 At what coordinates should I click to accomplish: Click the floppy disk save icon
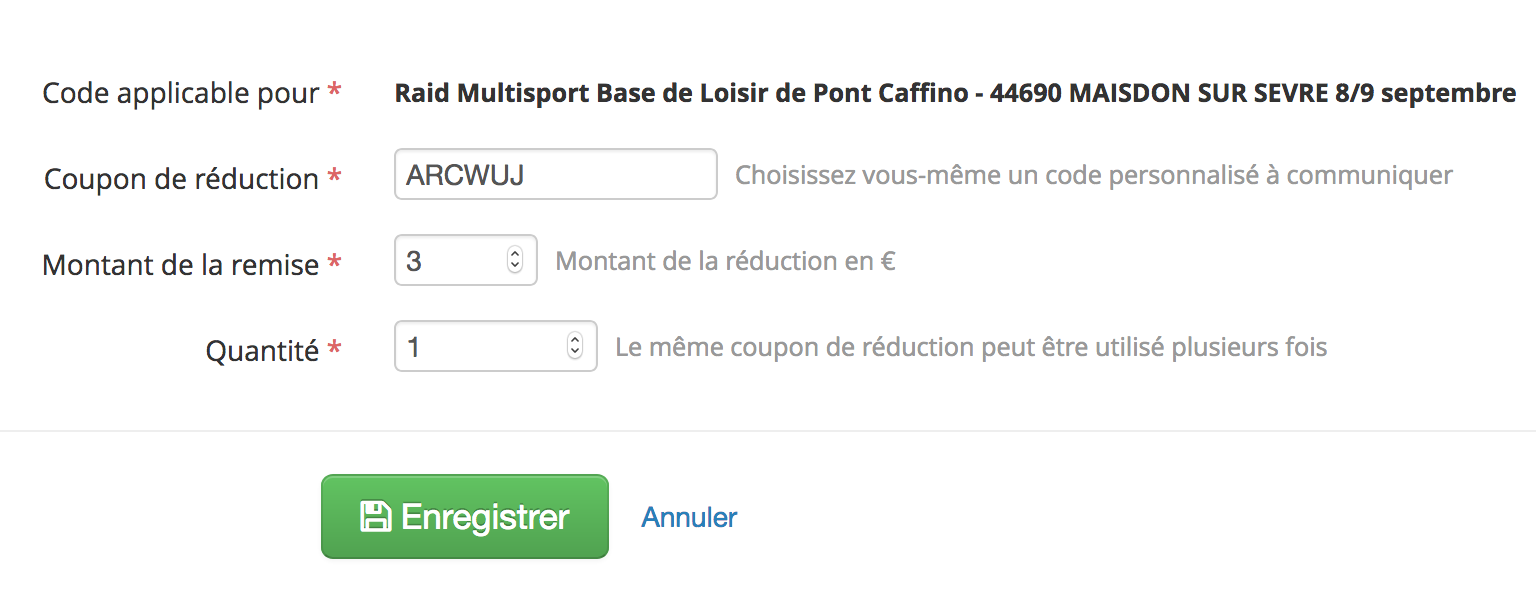pos(375,517)
